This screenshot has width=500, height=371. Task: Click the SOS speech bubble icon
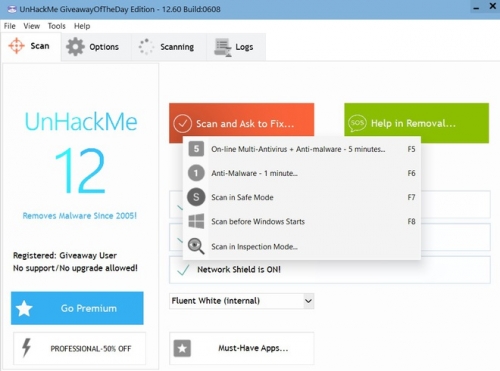point(357,123)
